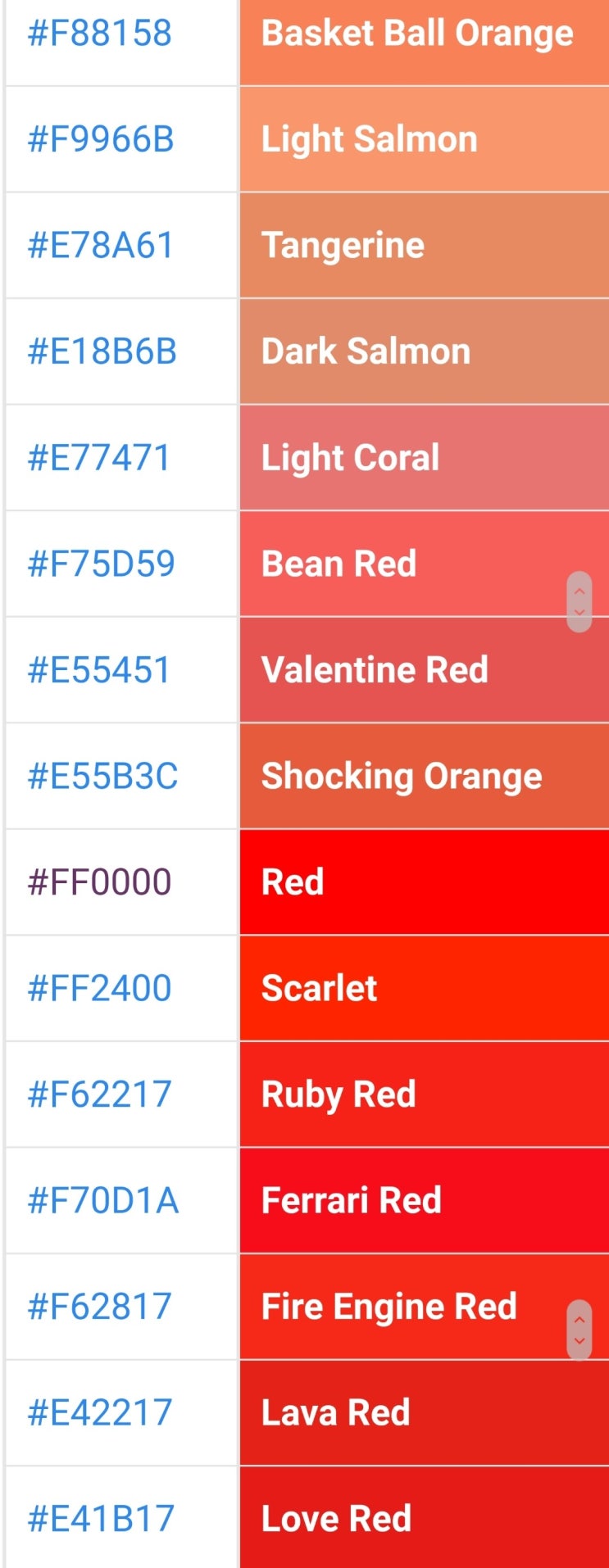Screen dimensions: 609x1568
Task: Open the #F9966B Light Salmon link
Action: click(98, 139)
